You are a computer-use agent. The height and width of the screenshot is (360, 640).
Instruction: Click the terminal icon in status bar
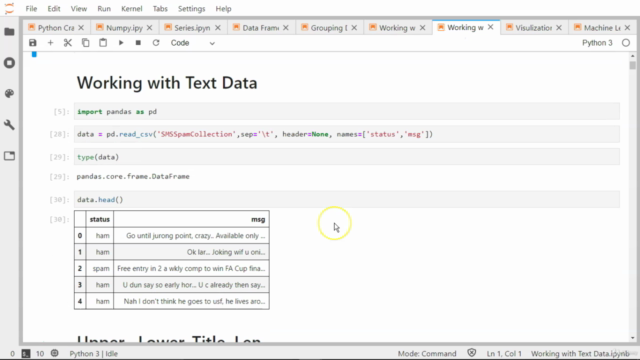tap(26, 353)
